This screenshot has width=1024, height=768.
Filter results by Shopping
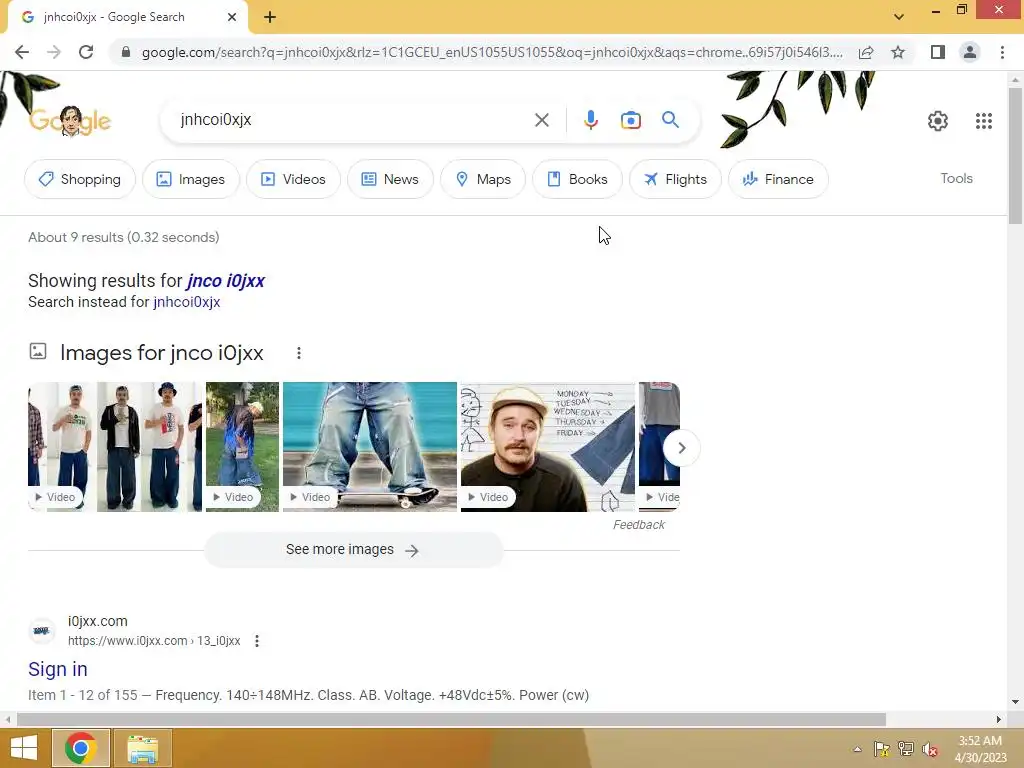(80, 179)
